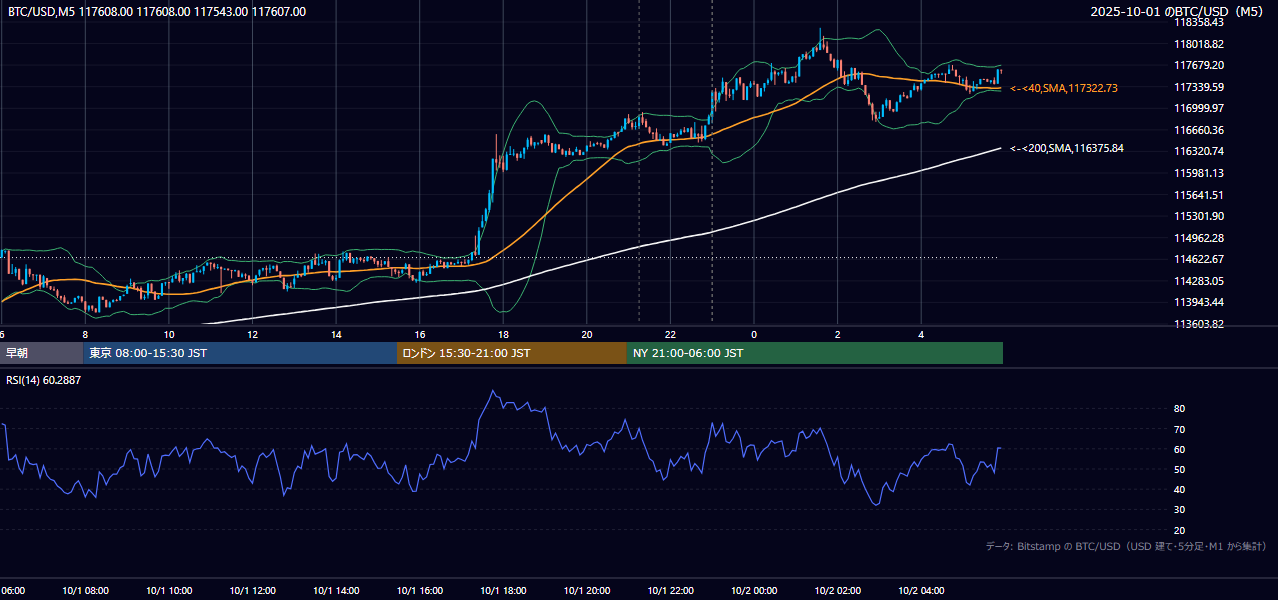This screenshot has width=1278, height=600.
Task: Click the chart title "2025-10-01 のBTC/USD（M5）"
Action: [1178, 12]
